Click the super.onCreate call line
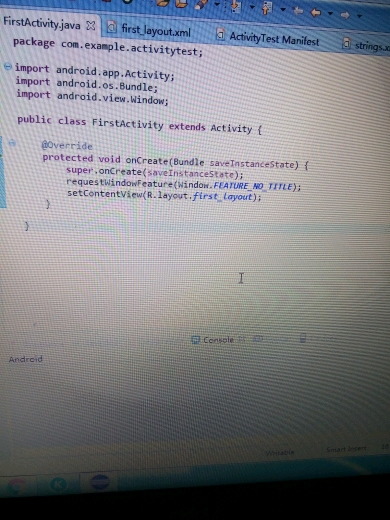390x520 pixels. (x=155, y=172)
